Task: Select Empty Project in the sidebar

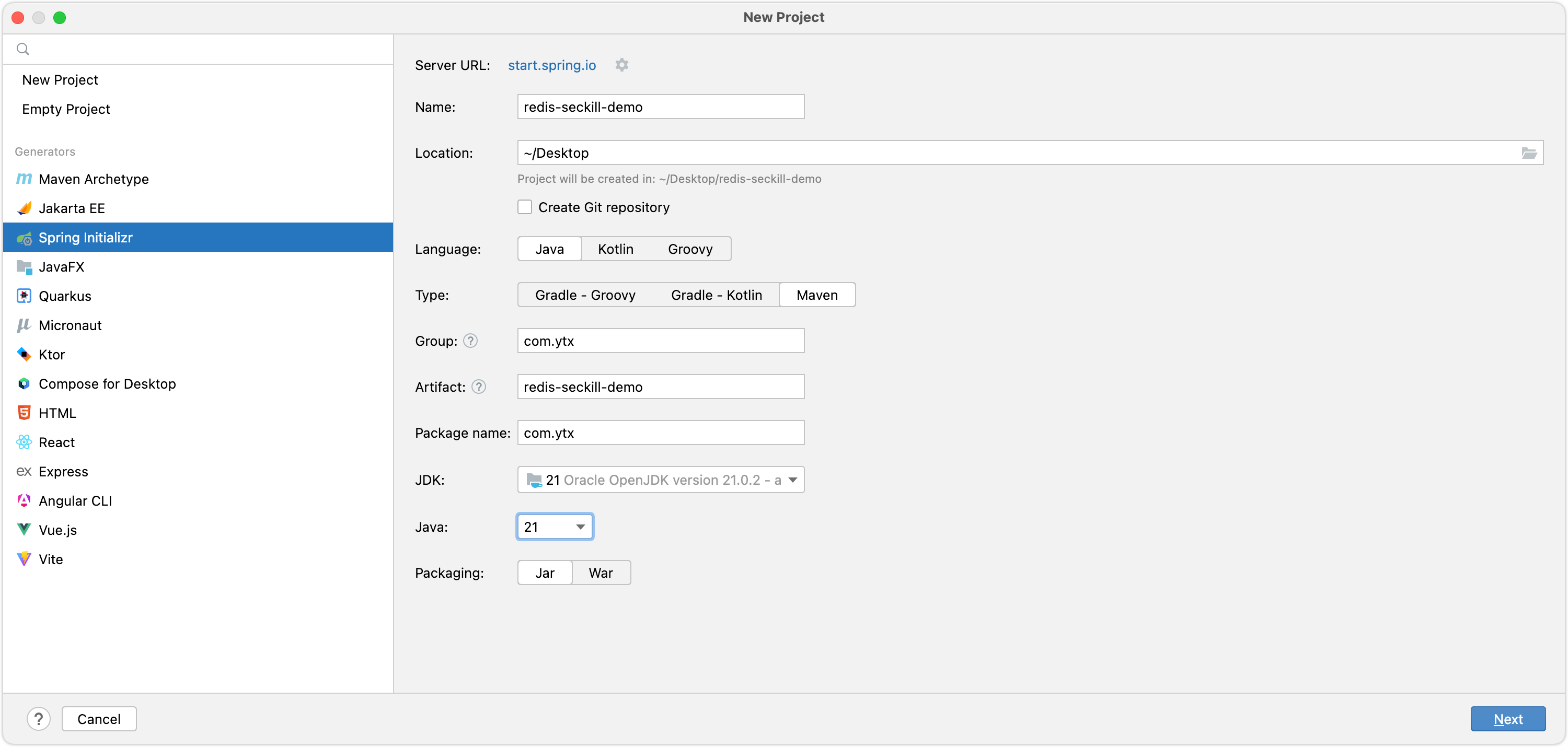Action: pos(66,109)
